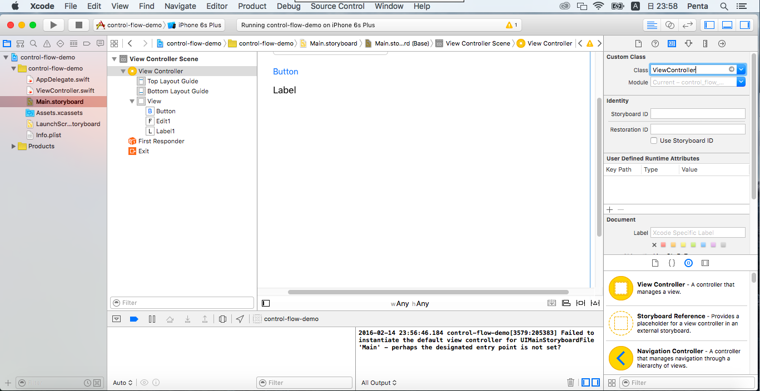Image resolution: width=760 pixels, height=391 pixels.
Task: Collapse the View Controller Scene disclosure triangle
Action: pos(114,59)
